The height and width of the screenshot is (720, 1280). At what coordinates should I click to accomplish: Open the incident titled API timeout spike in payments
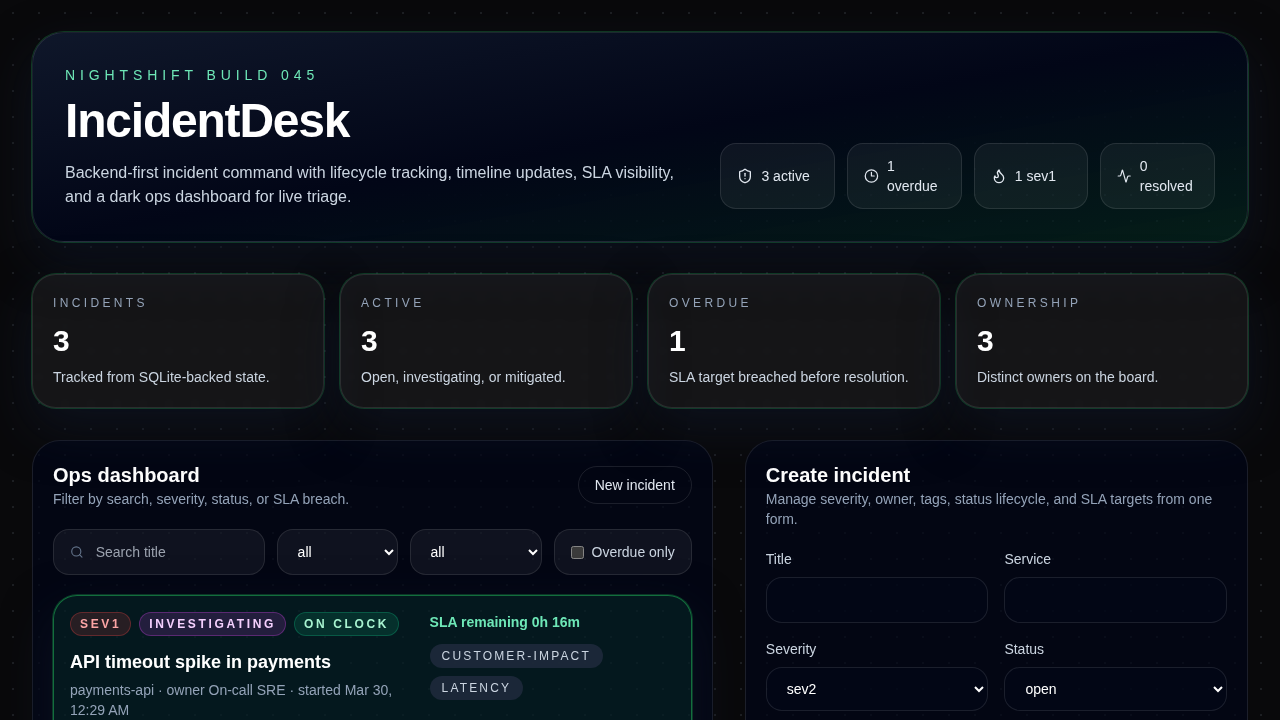[200, 662]
